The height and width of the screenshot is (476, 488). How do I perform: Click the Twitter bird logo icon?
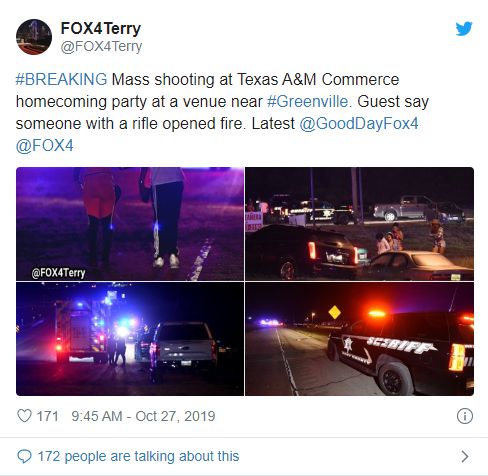pyautogui.click(x=464, y=29)
